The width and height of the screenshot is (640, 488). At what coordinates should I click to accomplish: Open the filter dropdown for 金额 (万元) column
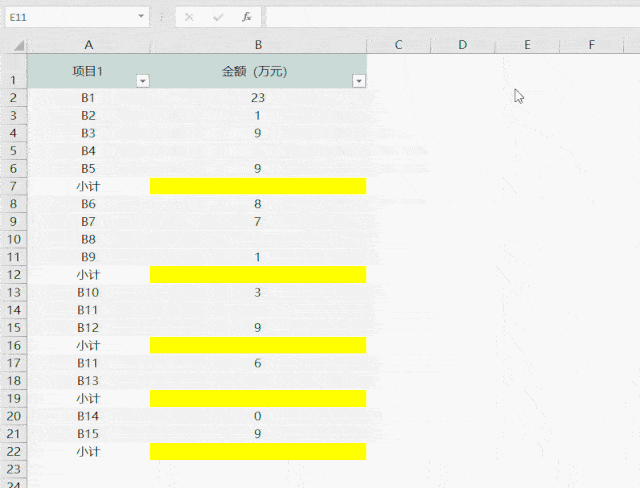pos(359,81)
